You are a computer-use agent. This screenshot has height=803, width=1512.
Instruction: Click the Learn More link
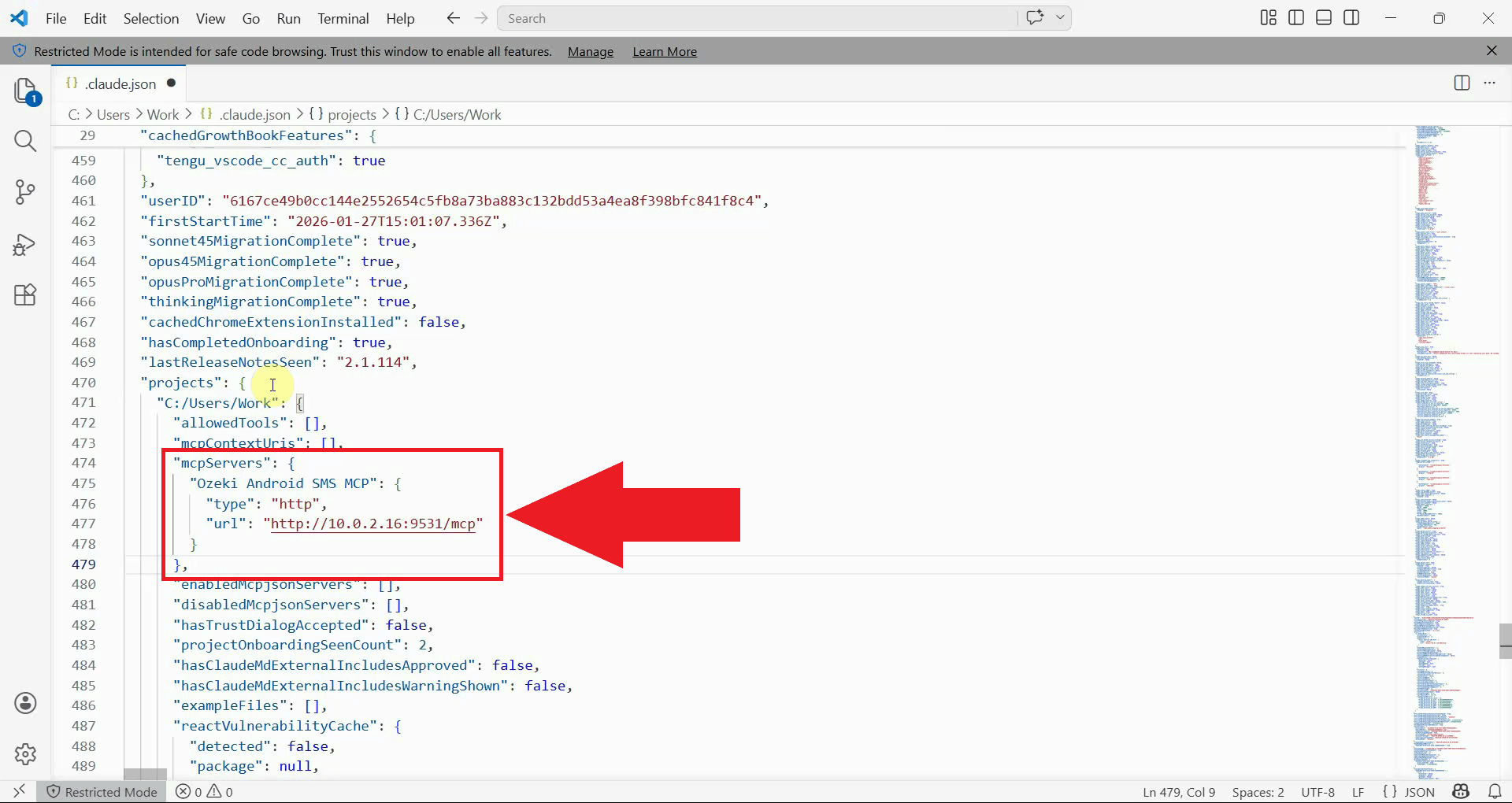[665, 51]
